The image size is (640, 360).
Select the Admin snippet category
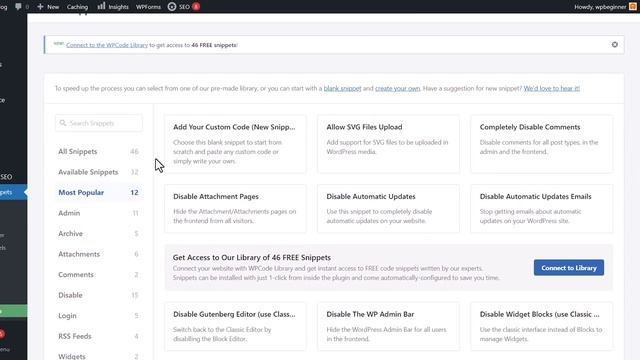click(98, 213)
